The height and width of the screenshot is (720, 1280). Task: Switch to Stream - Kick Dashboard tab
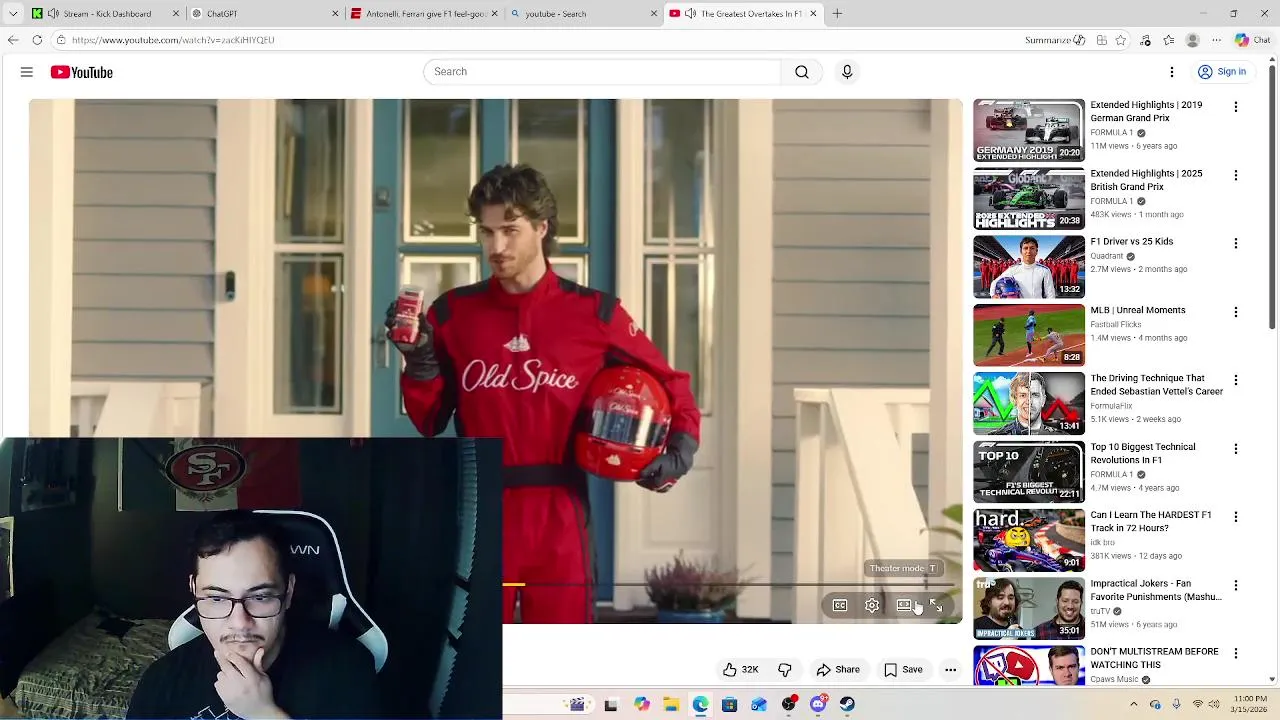point(105,13)
